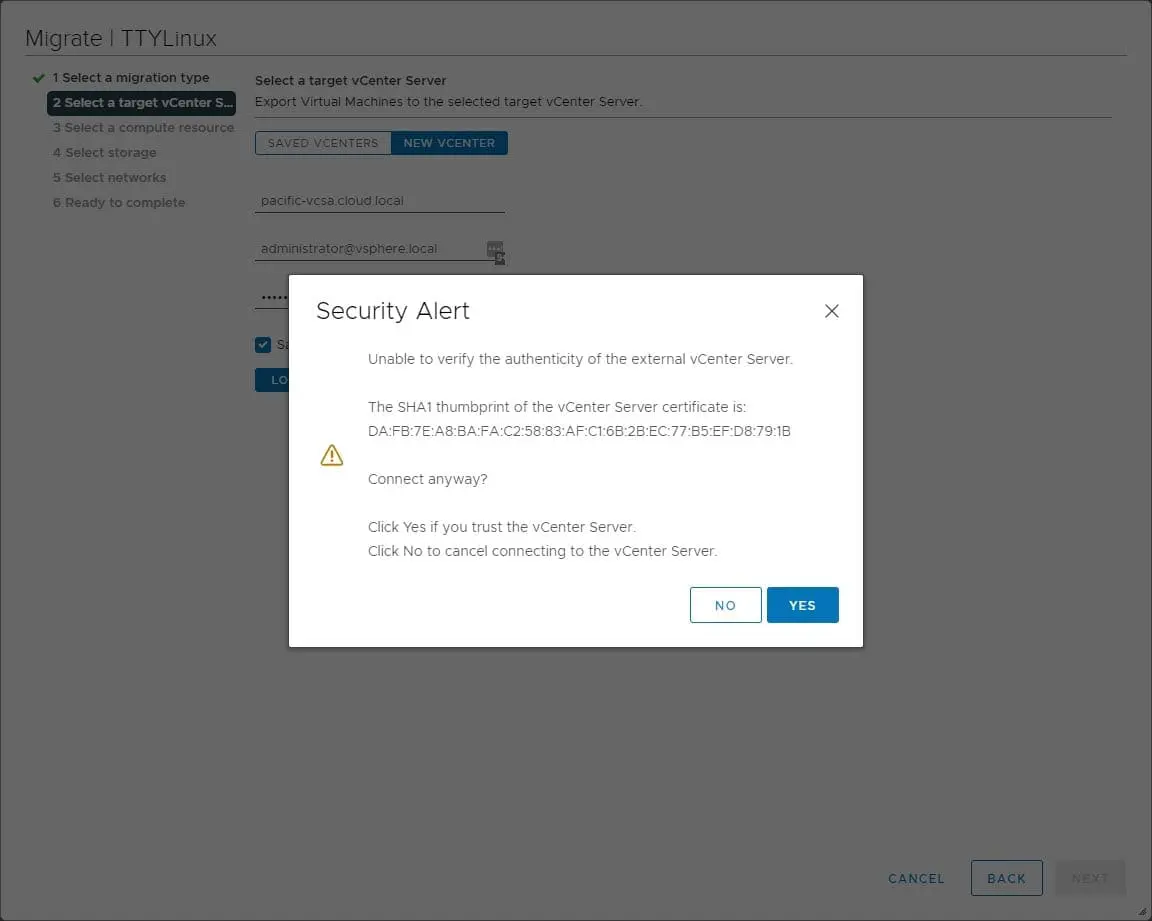This screenshot has width=1152, height=921.
Task: Cancel the Migrate wizard
Action: (x=916, y=878)
